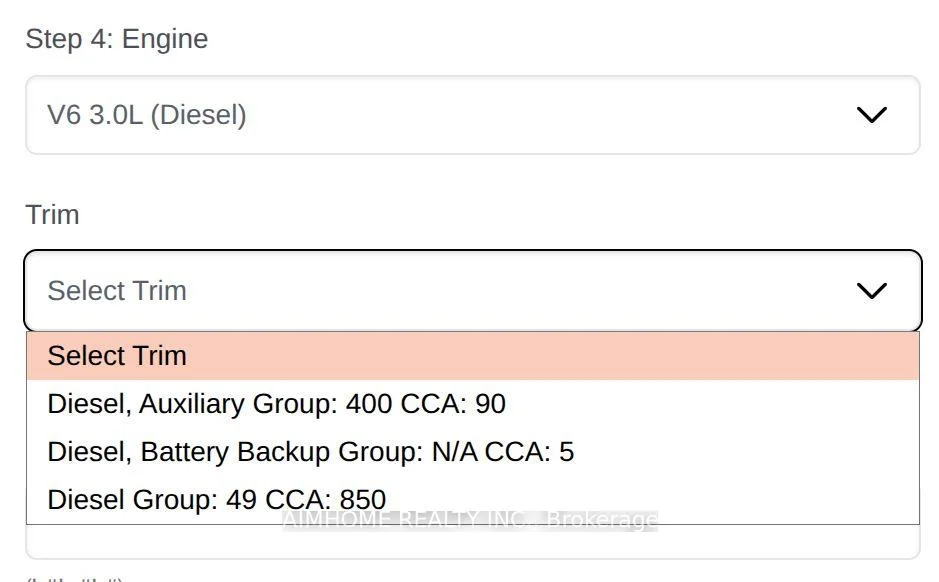The height and width of the screenshot is (582, 939).
Task: Pick Diesel Group: 49 CCA: 850
Action: pyautogui.click(x=216, y=499)
